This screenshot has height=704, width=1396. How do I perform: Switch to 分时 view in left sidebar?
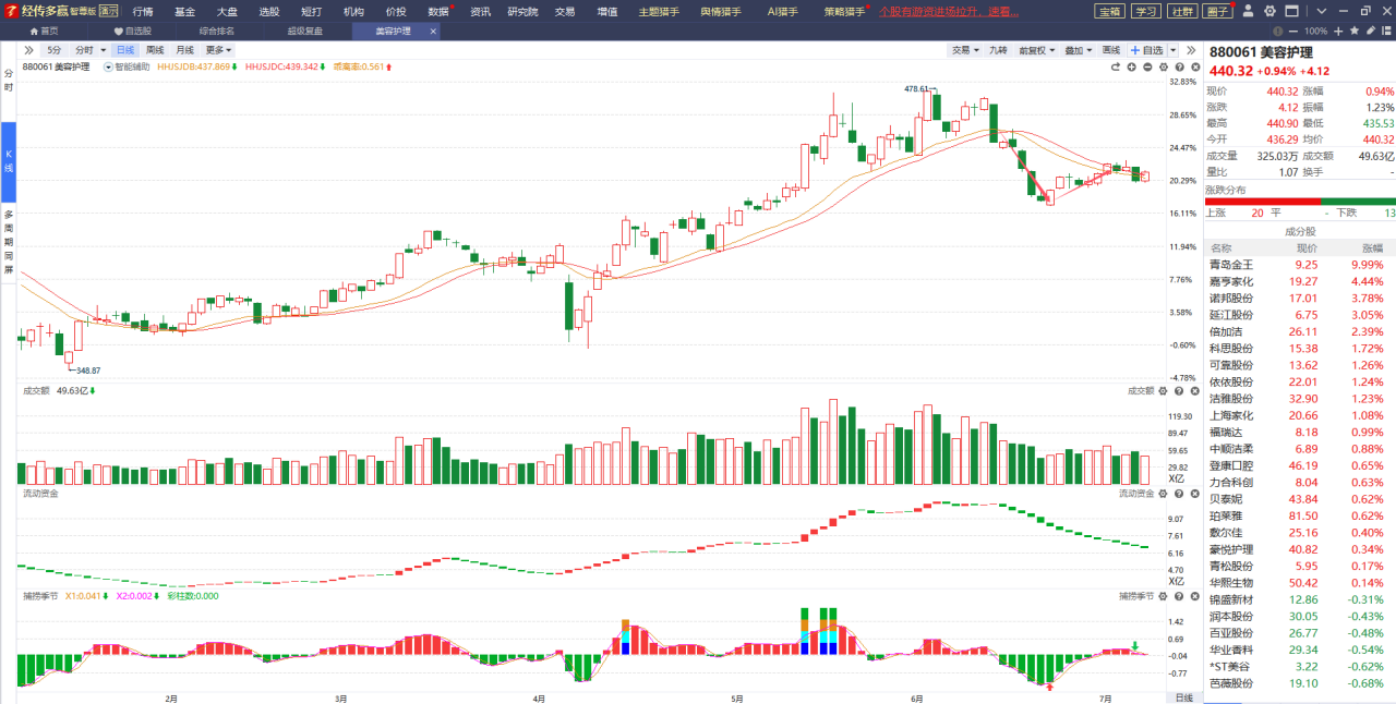tap(8, 80)
